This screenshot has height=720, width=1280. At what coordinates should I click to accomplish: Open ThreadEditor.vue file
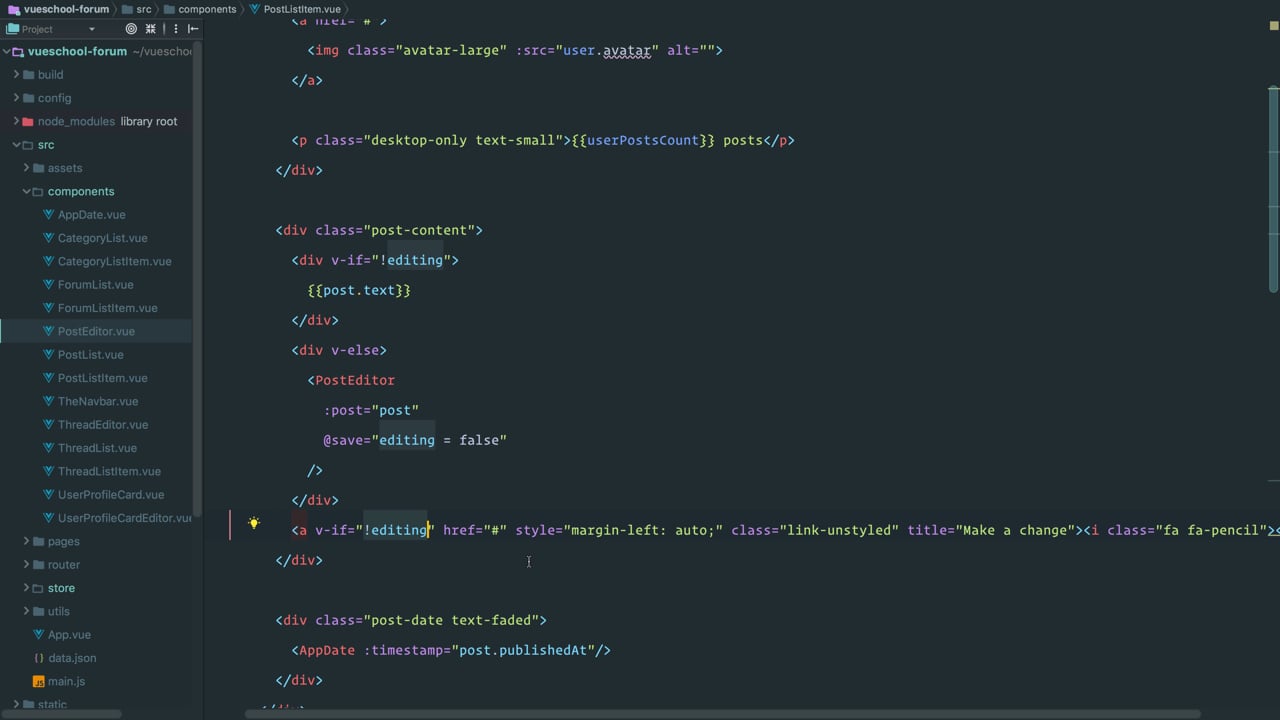[103, 425]
